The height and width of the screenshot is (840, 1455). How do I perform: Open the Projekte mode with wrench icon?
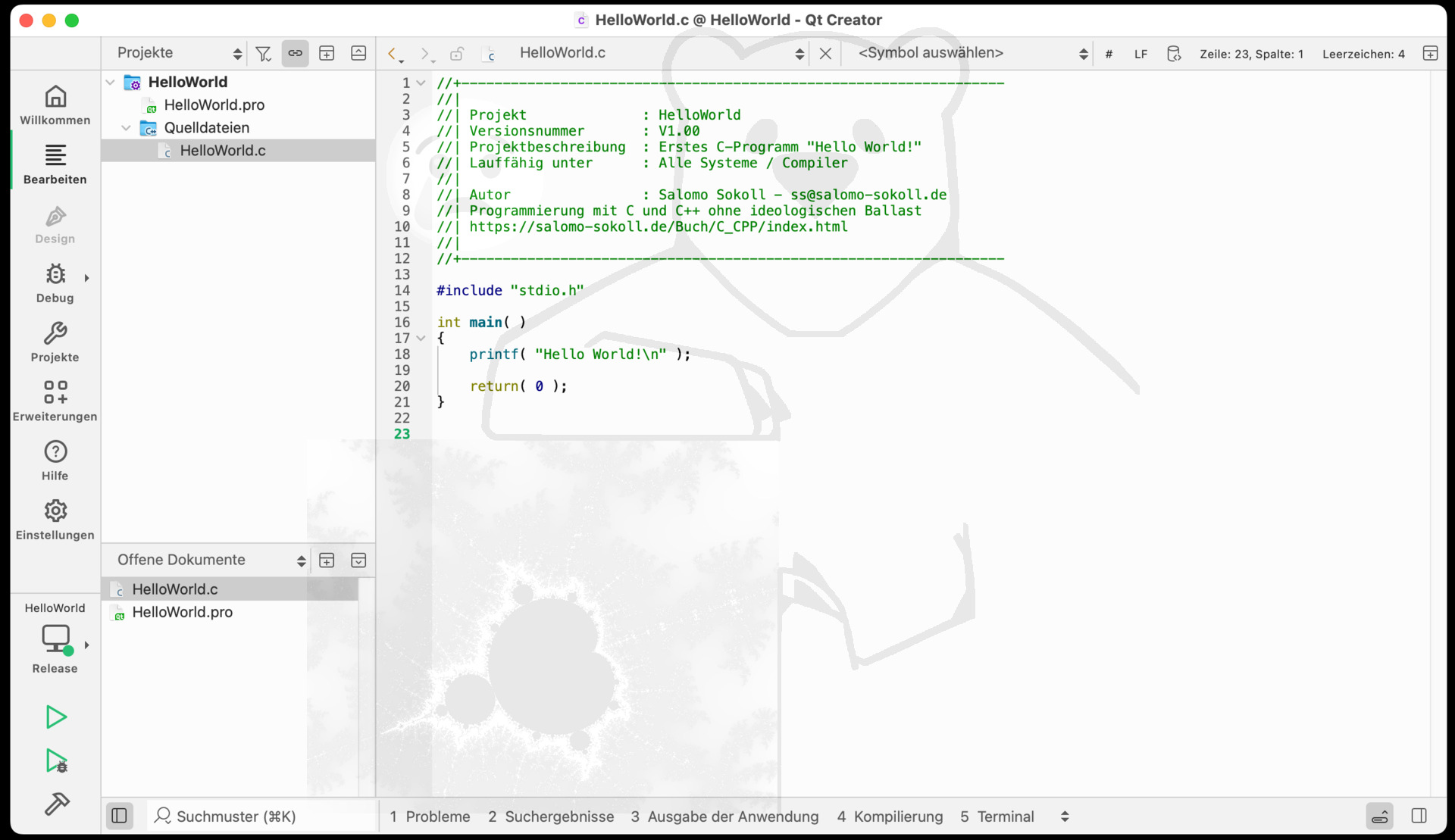click(55, 342)
